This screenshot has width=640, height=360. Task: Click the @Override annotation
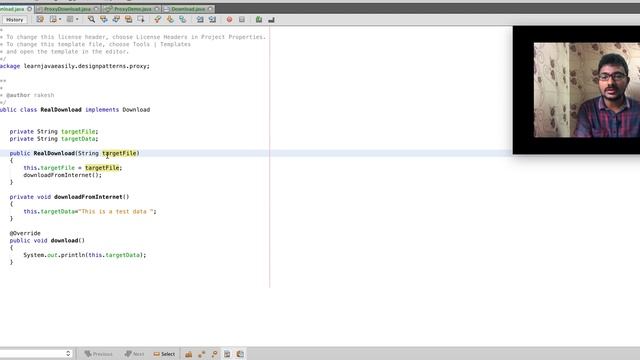pos(25,233)
